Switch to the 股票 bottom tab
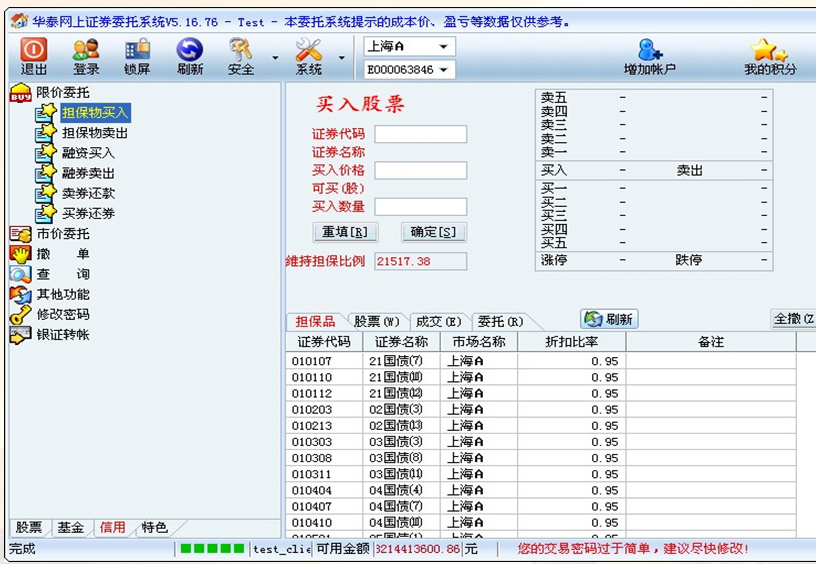The height and width of the screenshot is (564, 816). coord(29,528)
